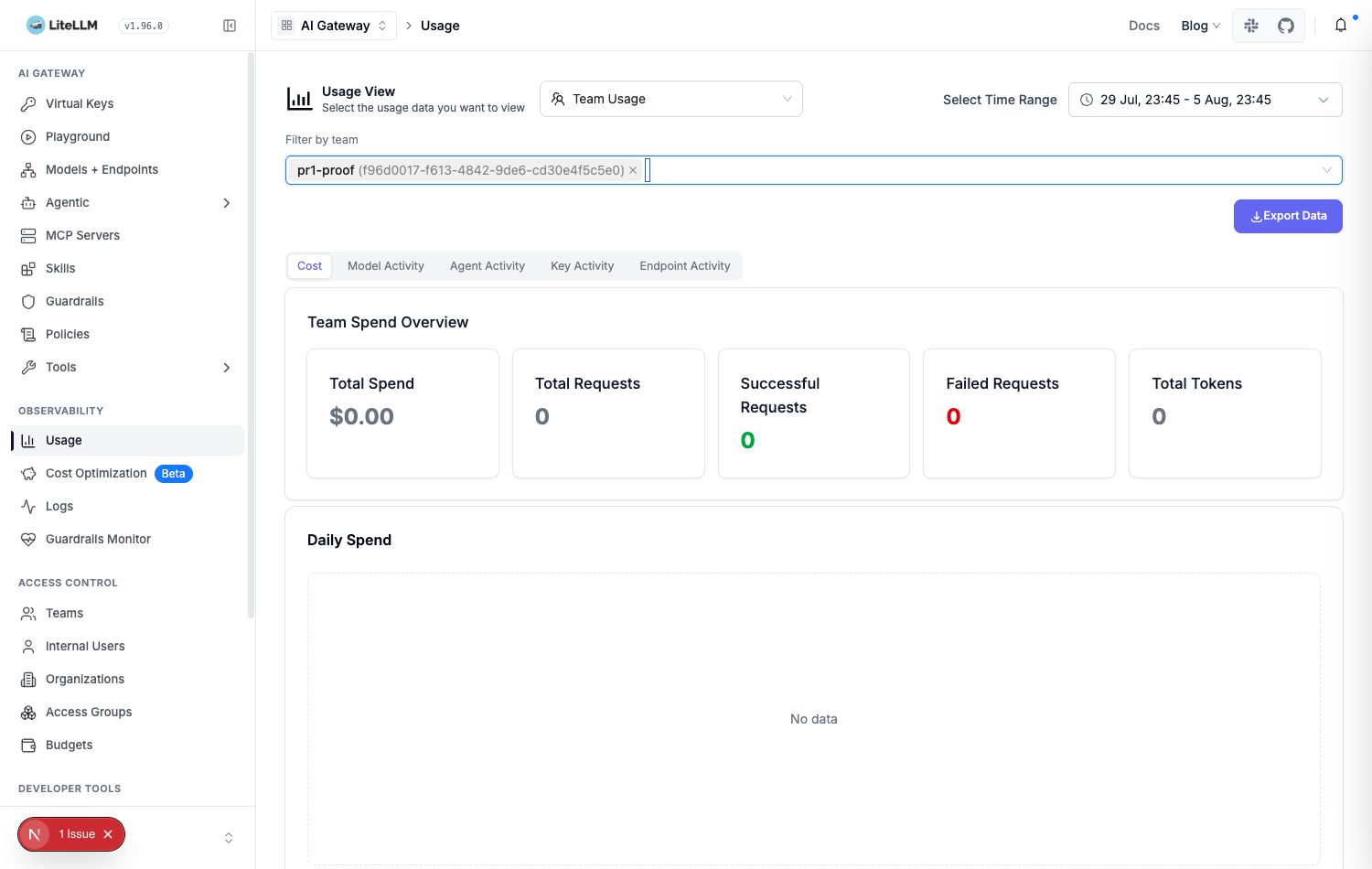Image resolution: width=1372 pixels, height=869 pixels.
Task: Click the Guardrails Monitor heartbeat icon
Action: (28, 540)
